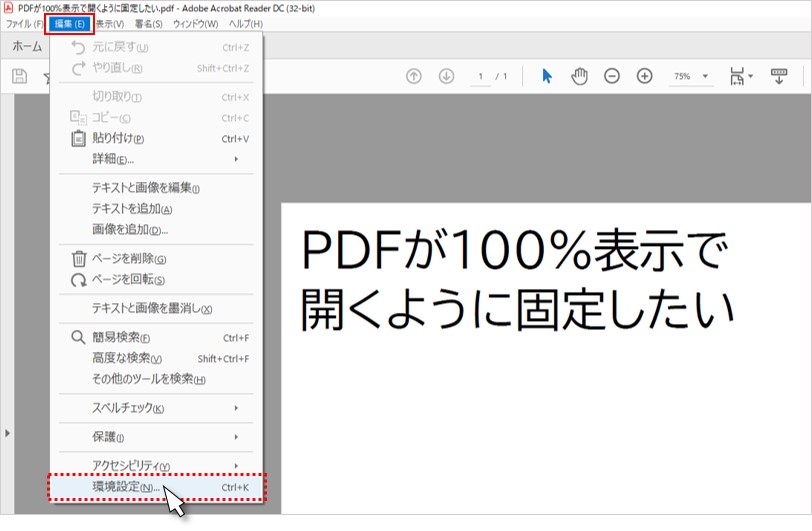The height and width of the screenshot is (531, 812).
Task: Choose 画像を追加 entry
Action: tap(157, 229)
